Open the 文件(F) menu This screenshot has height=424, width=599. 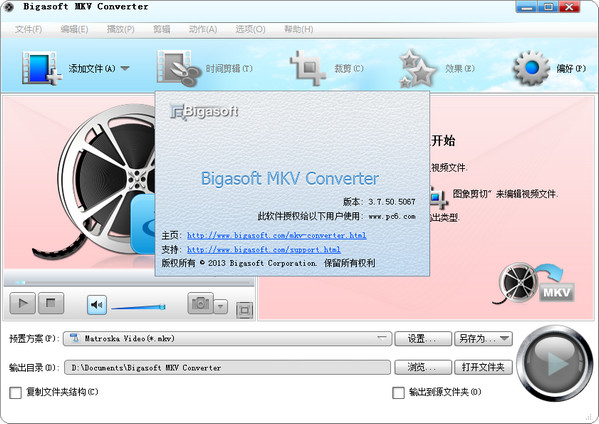tap(28, 29)
